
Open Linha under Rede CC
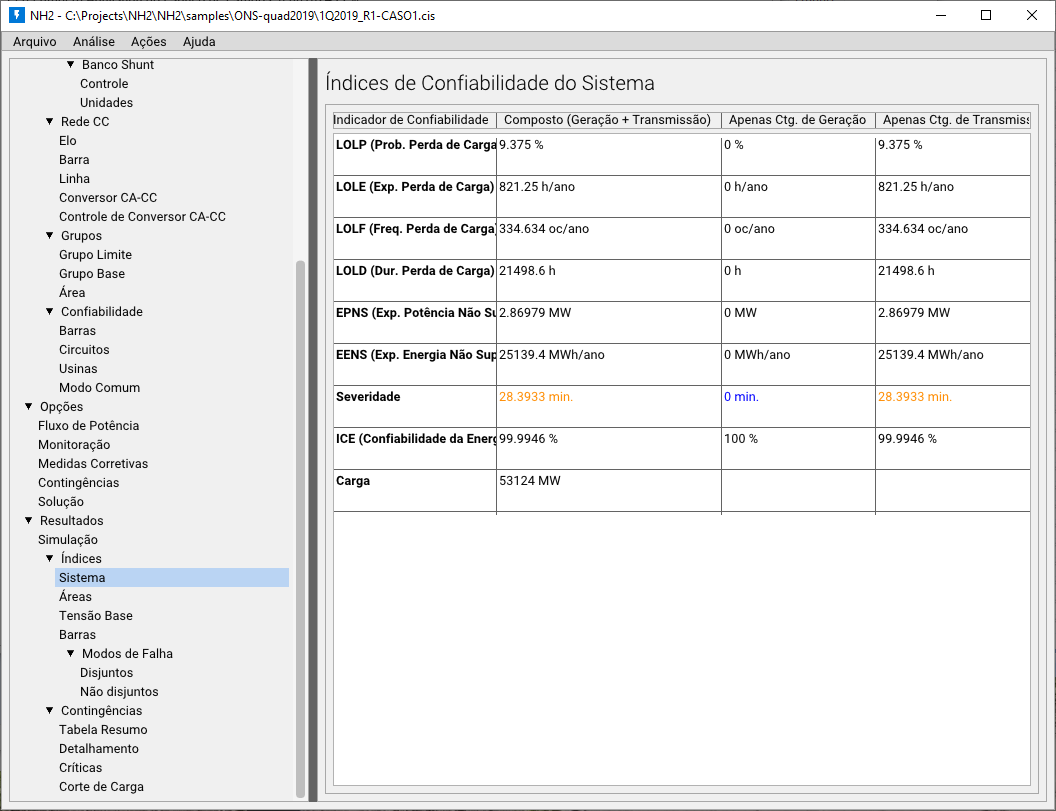(74, 179)
